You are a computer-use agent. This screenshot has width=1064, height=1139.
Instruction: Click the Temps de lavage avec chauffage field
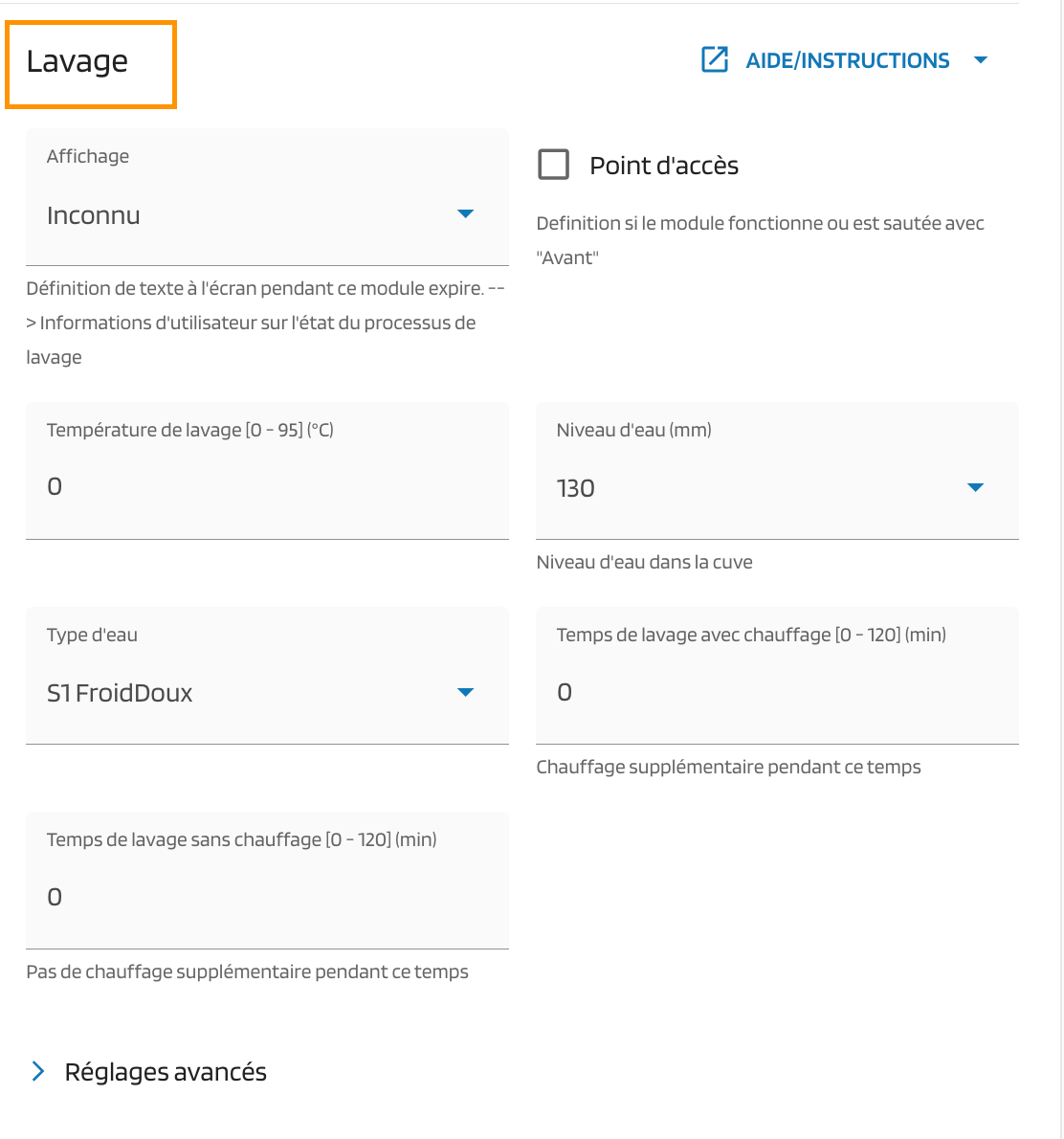pyautogui.click(x=777, y=690)
